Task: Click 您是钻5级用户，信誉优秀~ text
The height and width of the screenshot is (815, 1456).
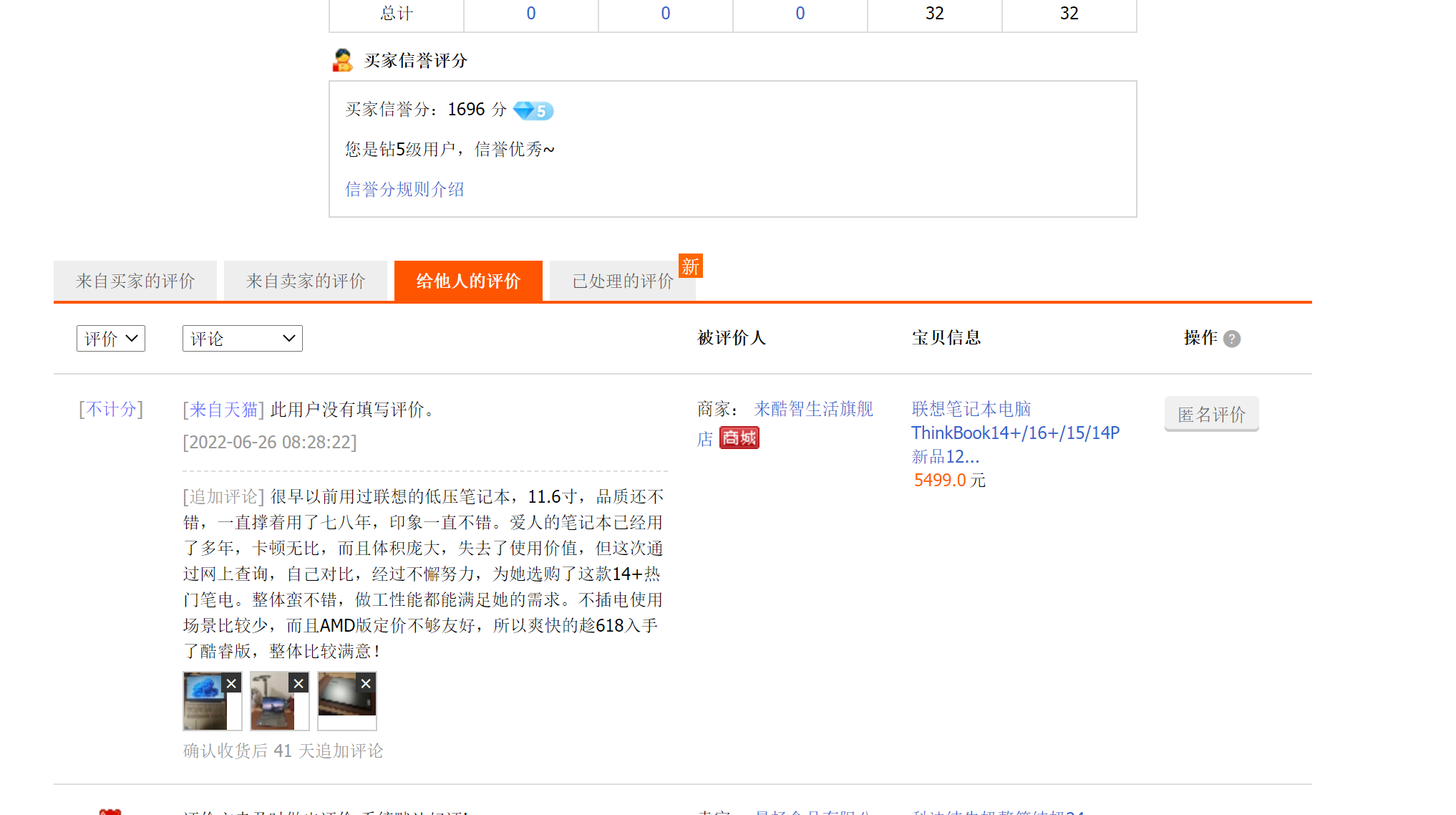Action: (x=450, y=150)
